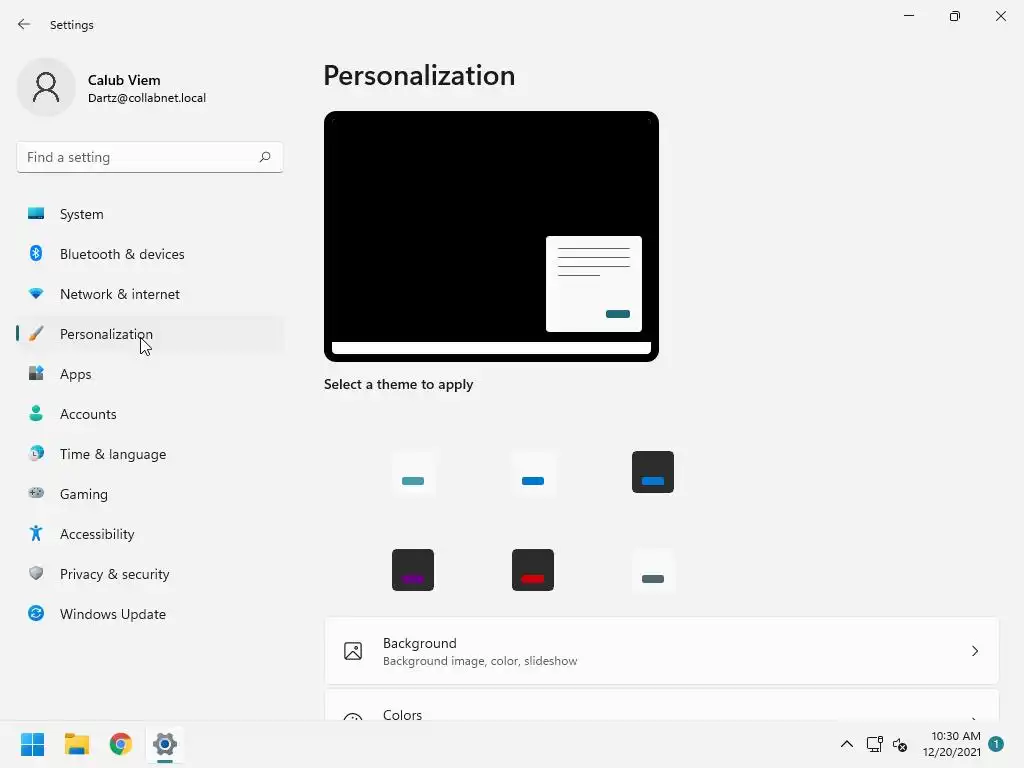Close the Settings window
Viewport: 1024px width, 768px height.
click(1000, 16)
